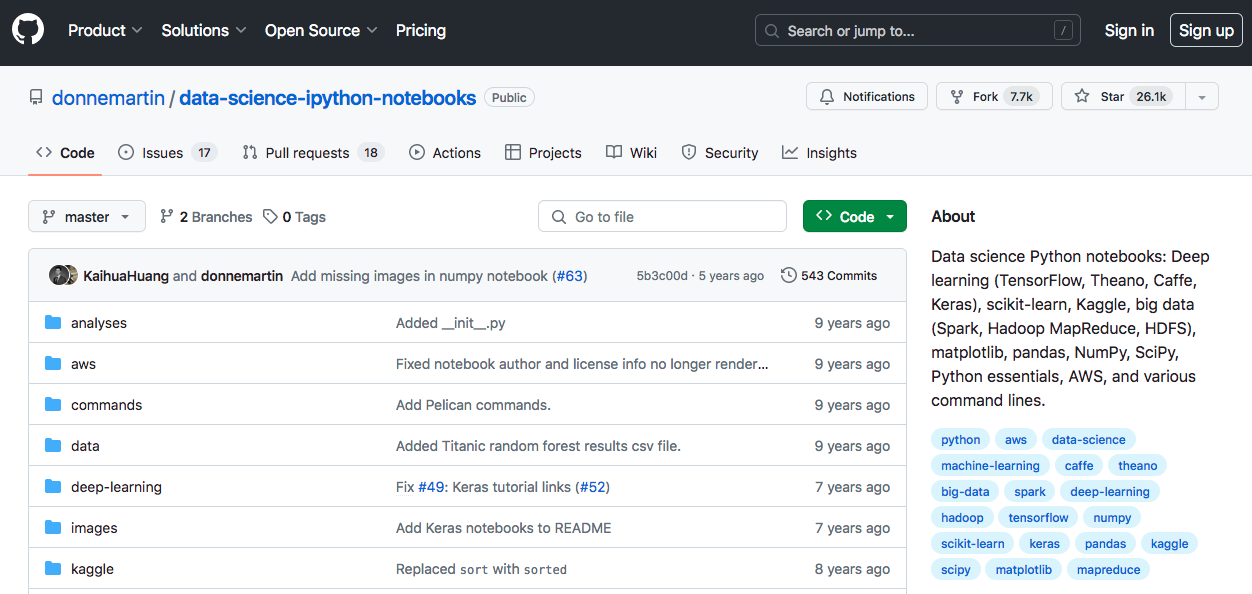The height and width of the screenshot is (594, 1252).
Task: Open the master branch selector
Action: (x=87, y=216)
